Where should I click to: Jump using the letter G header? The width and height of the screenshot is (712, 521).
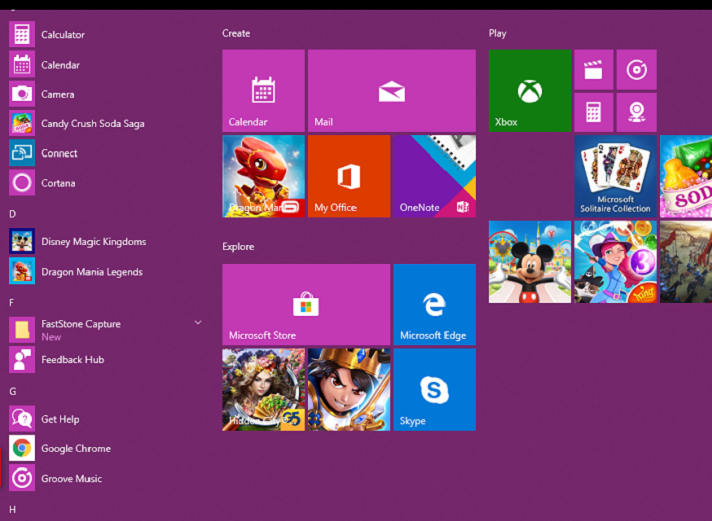tap(13, 391)
